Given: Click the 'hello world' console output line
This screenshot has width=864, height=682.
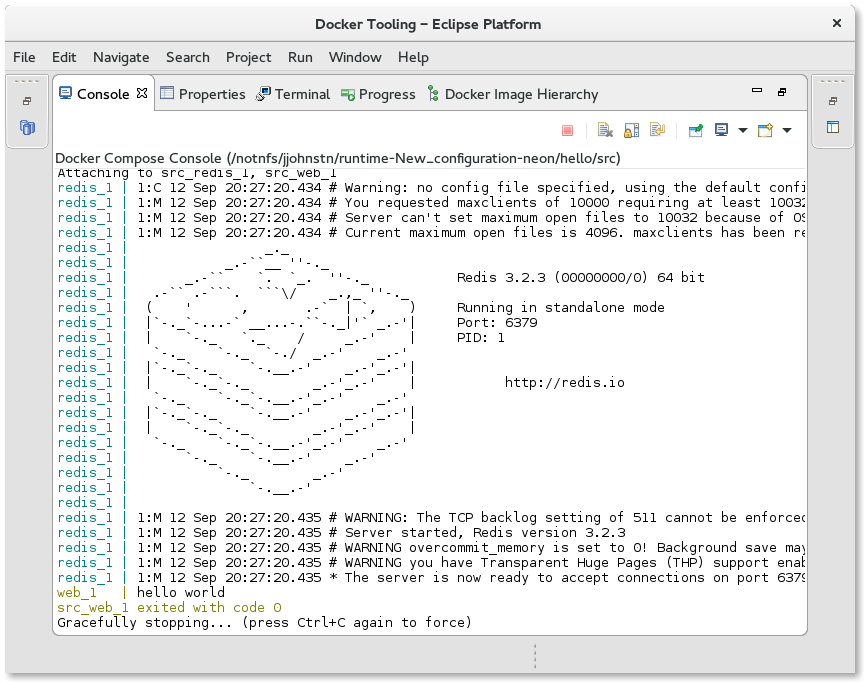Looking at the screenshot, I should coord(181,592).
